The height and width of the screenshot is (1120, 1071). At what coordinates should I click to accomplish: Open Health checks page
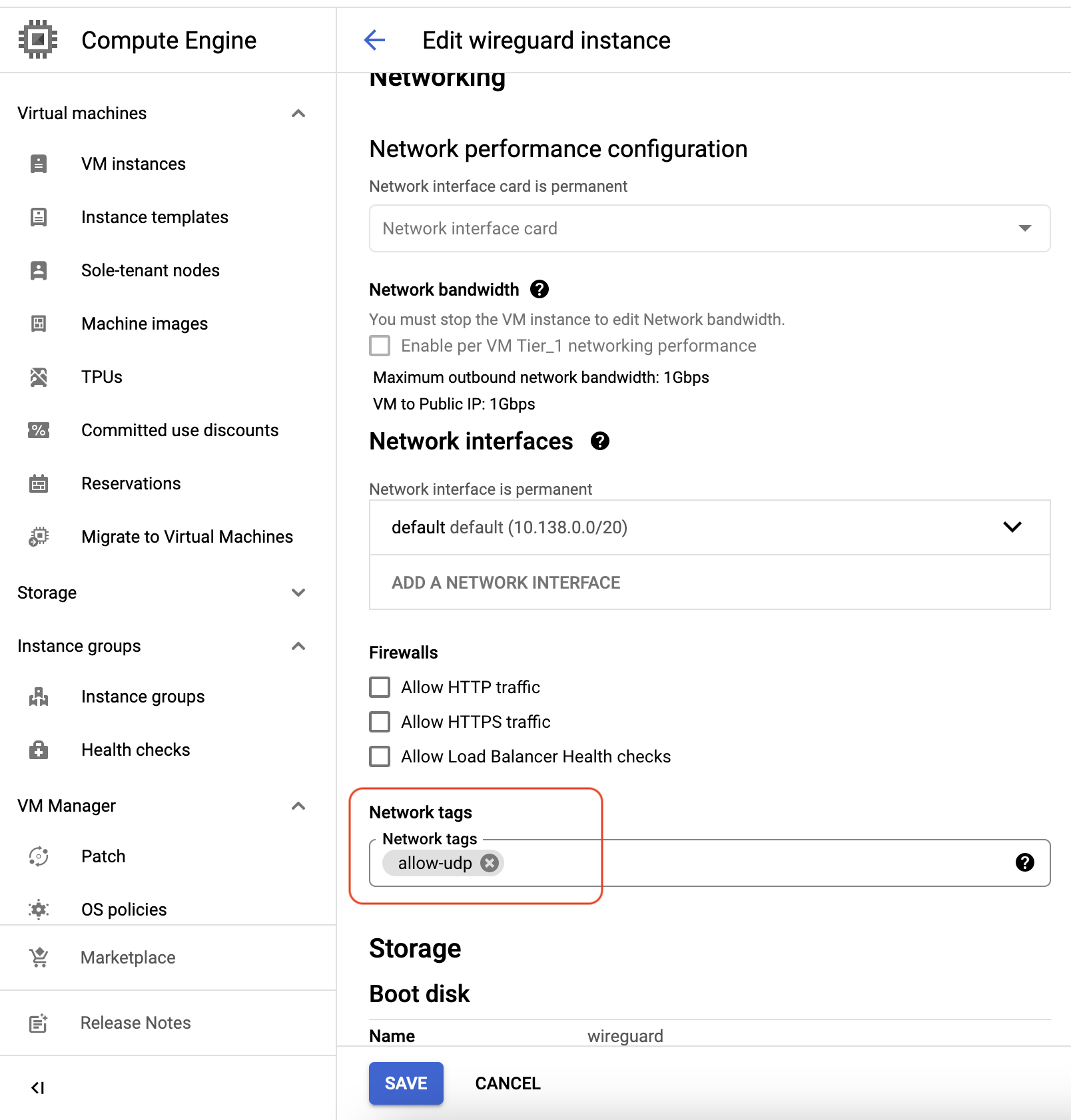click(x=136, y=750)
